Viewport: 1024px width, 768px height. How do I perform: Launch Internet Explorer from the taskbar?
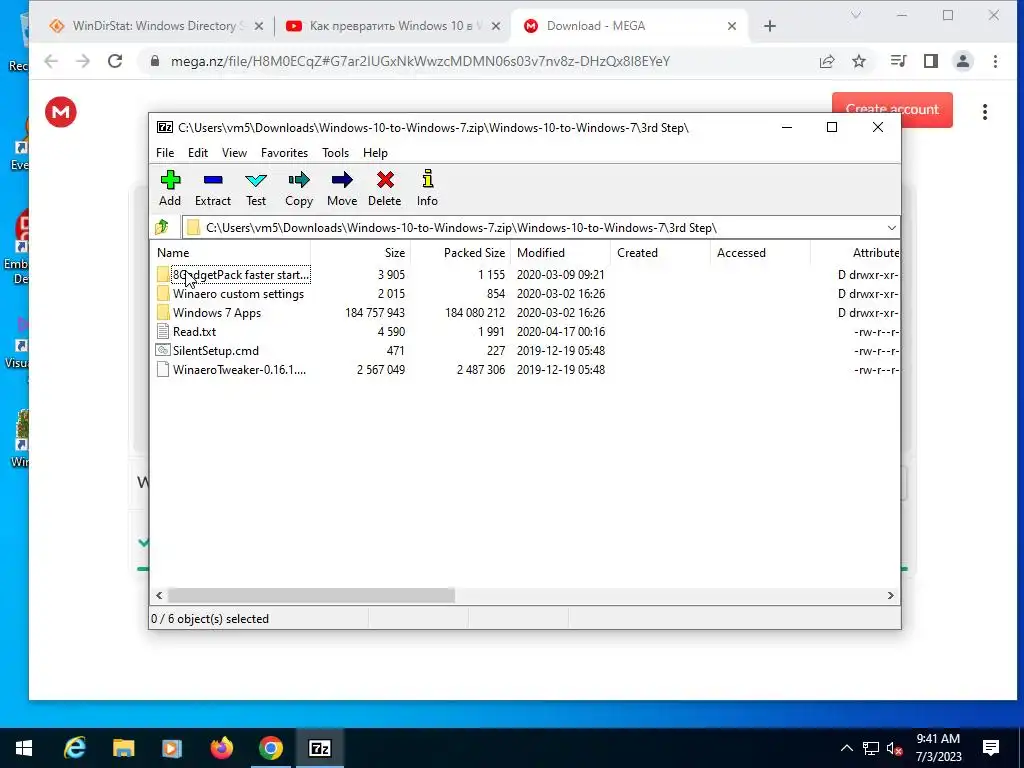[74, 748]
